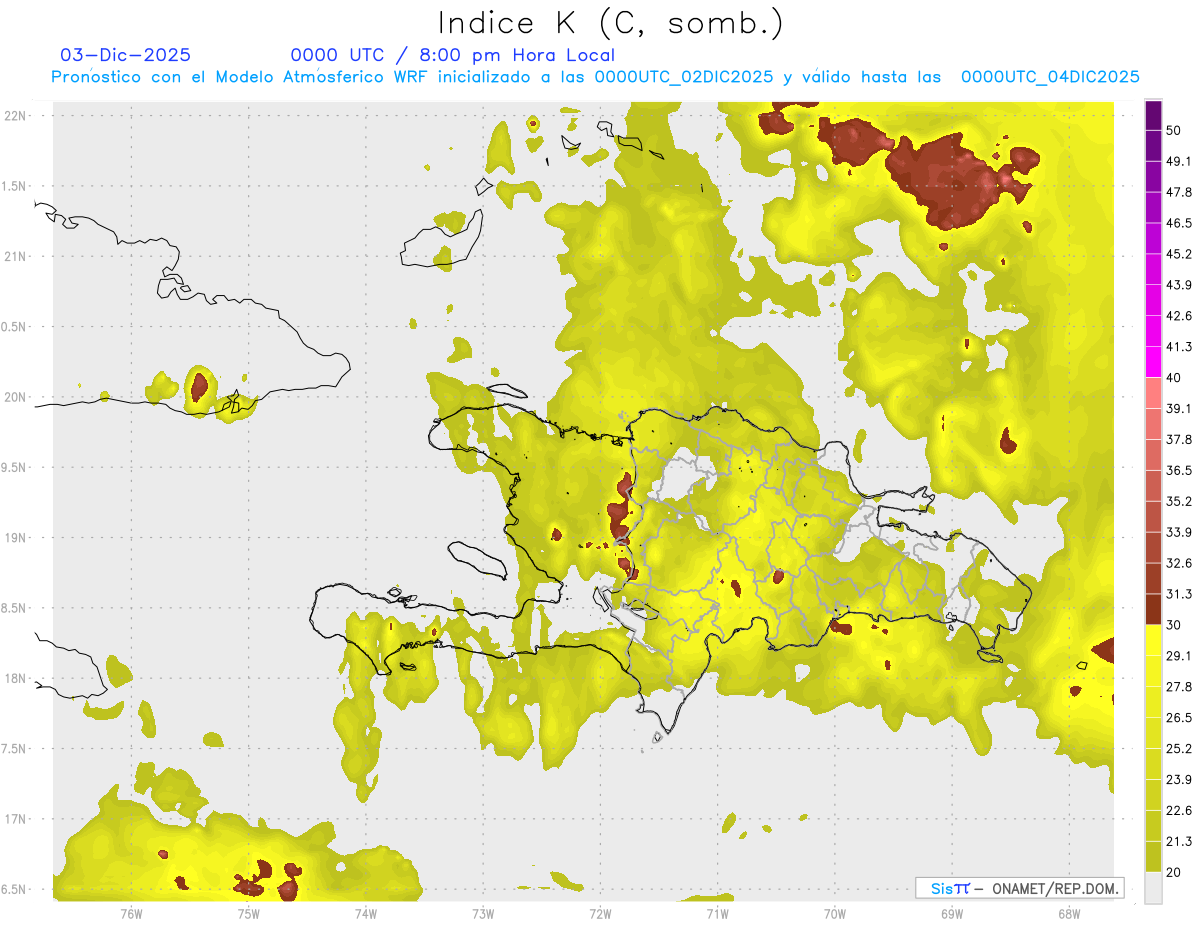This screenshot has width=1200, height=927.
Task: Click legend value '23.9'
Action: point(1178,779)
